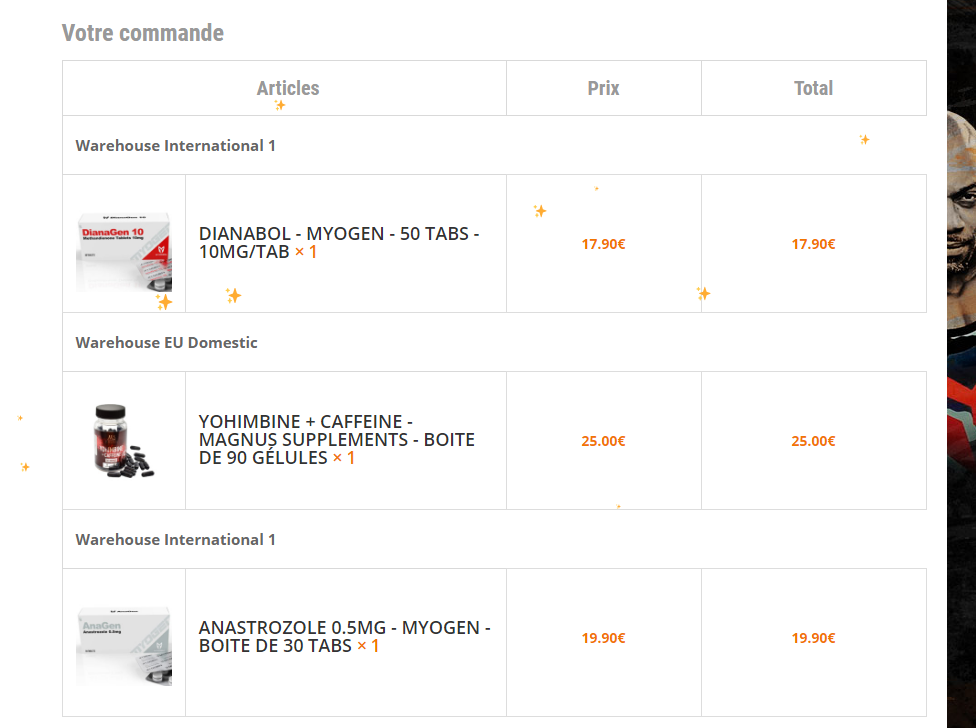Image resolution: width=976 pixels, height=728 pixels.
Task: Click the Yohimbine + Caffeine product name
Action: click(x=336, y=440)
